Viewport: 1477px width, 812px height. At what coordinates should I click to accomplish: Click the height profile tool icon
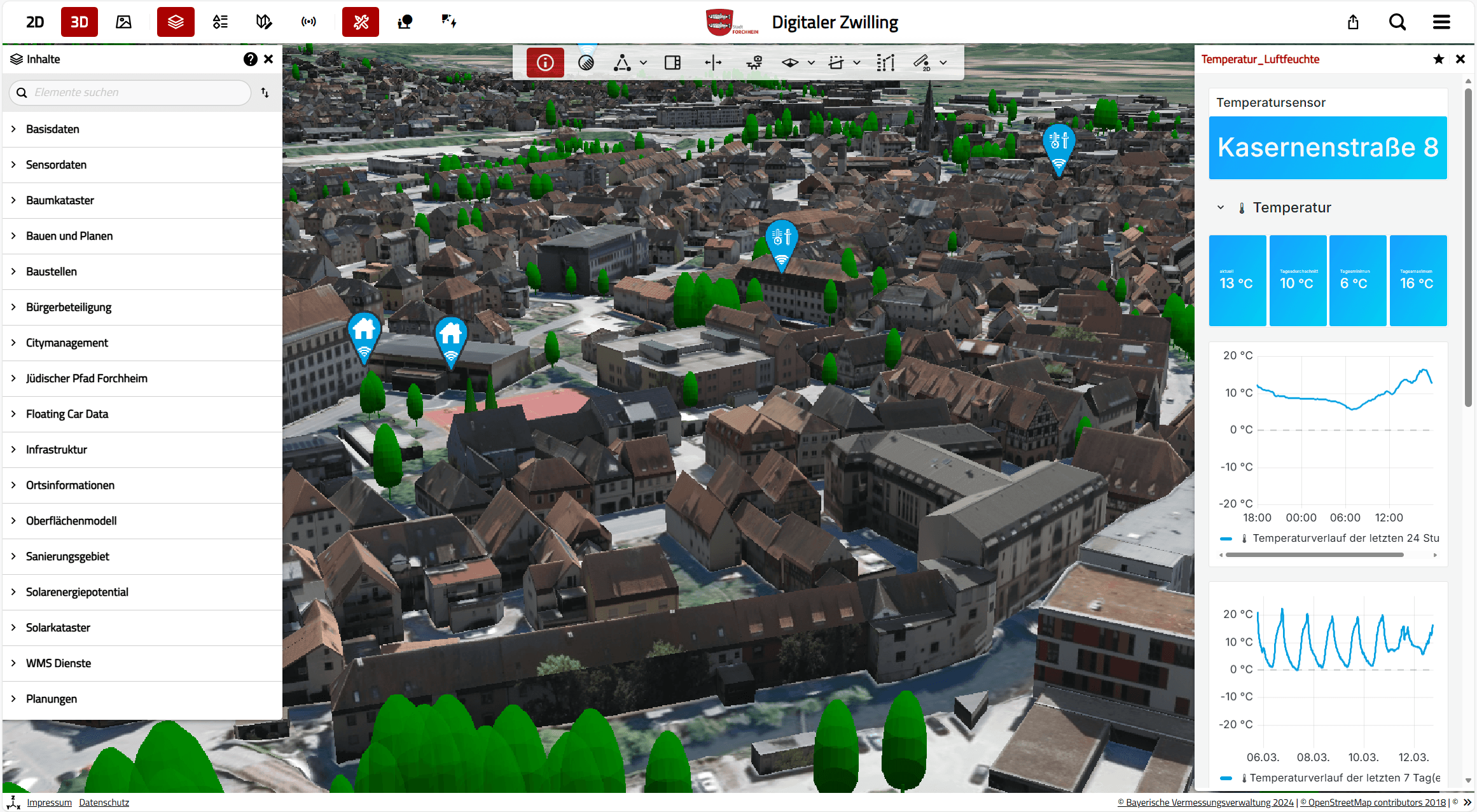coord(885,62)
